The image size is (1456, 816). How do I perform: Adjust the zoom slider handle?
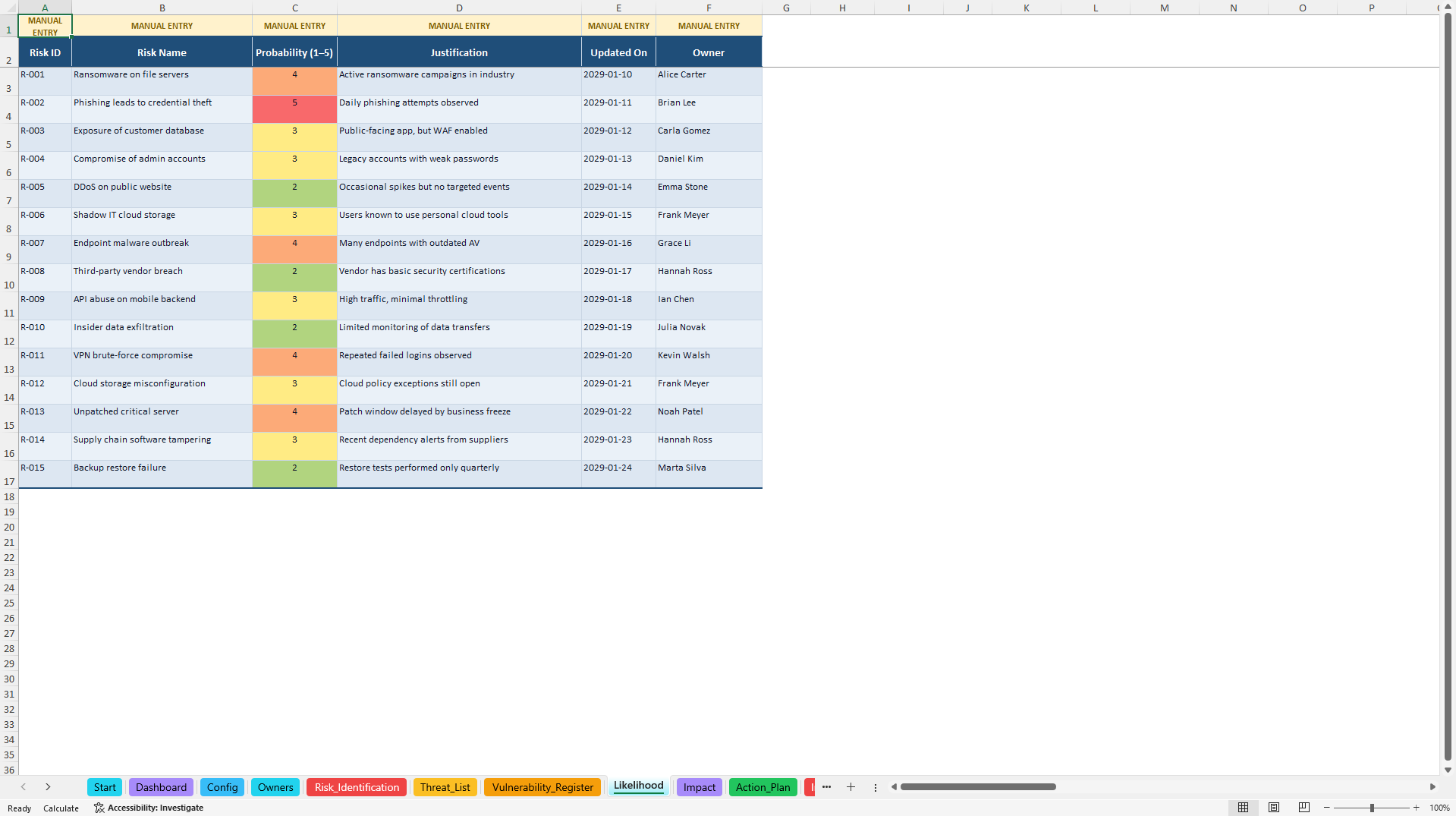click(1372, 808)
